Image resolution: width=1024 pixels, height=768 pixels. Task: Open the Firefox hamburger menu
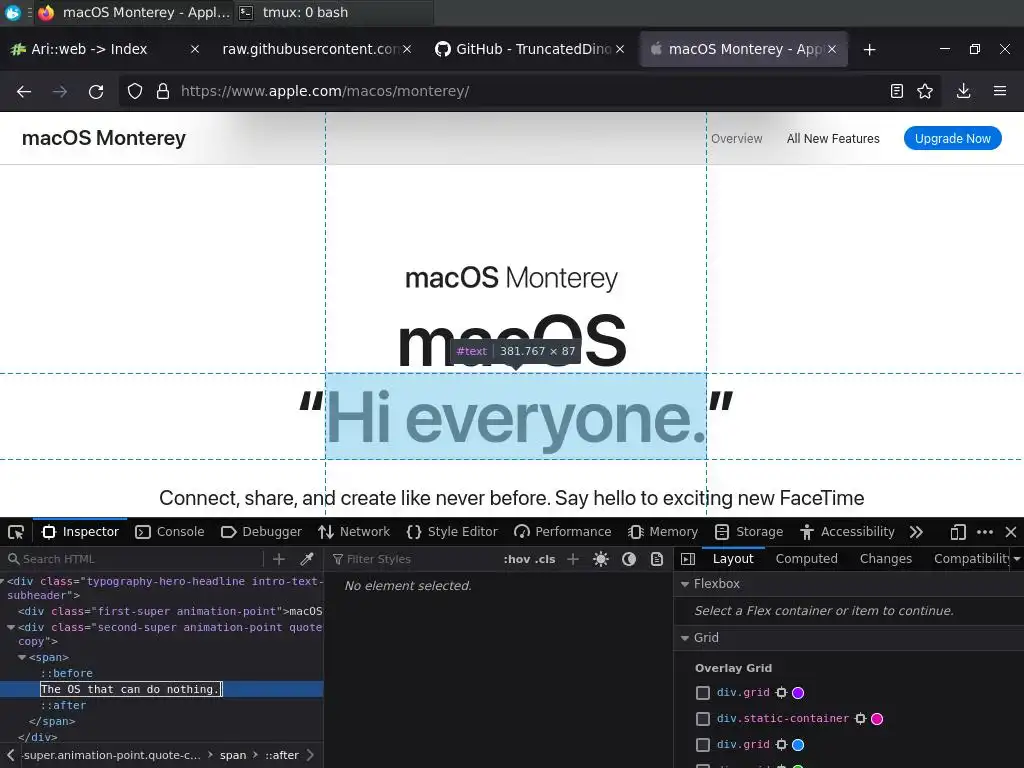[x=1000, y=91]
